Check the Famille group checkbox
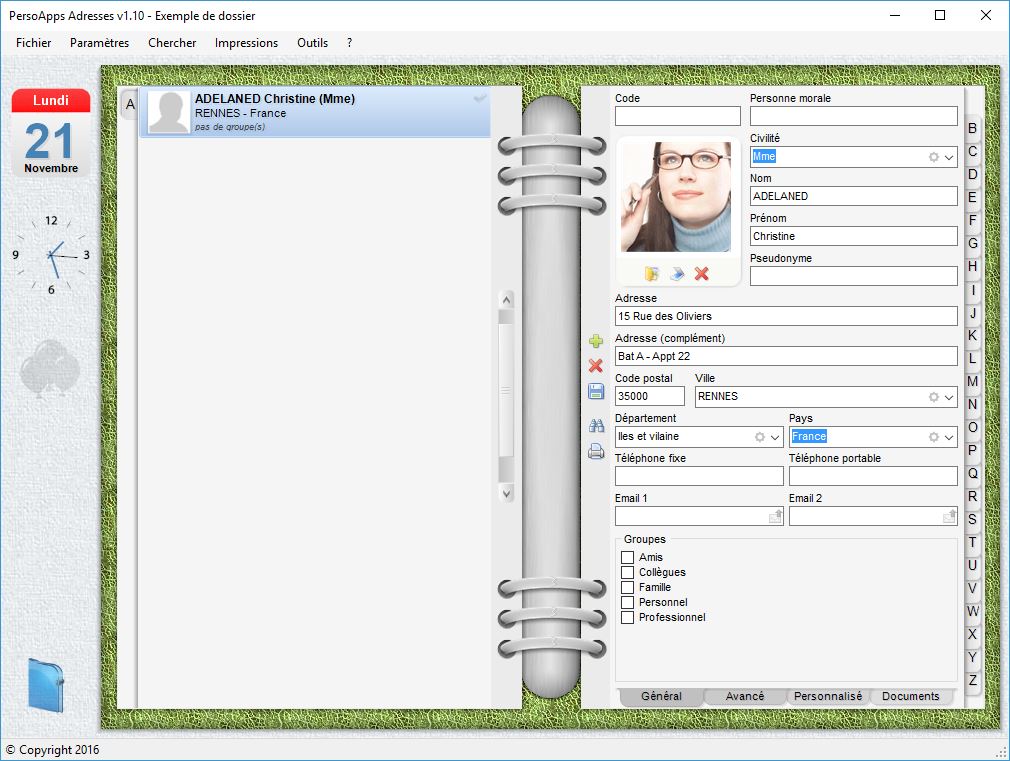Image resolution: width=1010 pixels, height=761 pixels. [x=627, y=587]
